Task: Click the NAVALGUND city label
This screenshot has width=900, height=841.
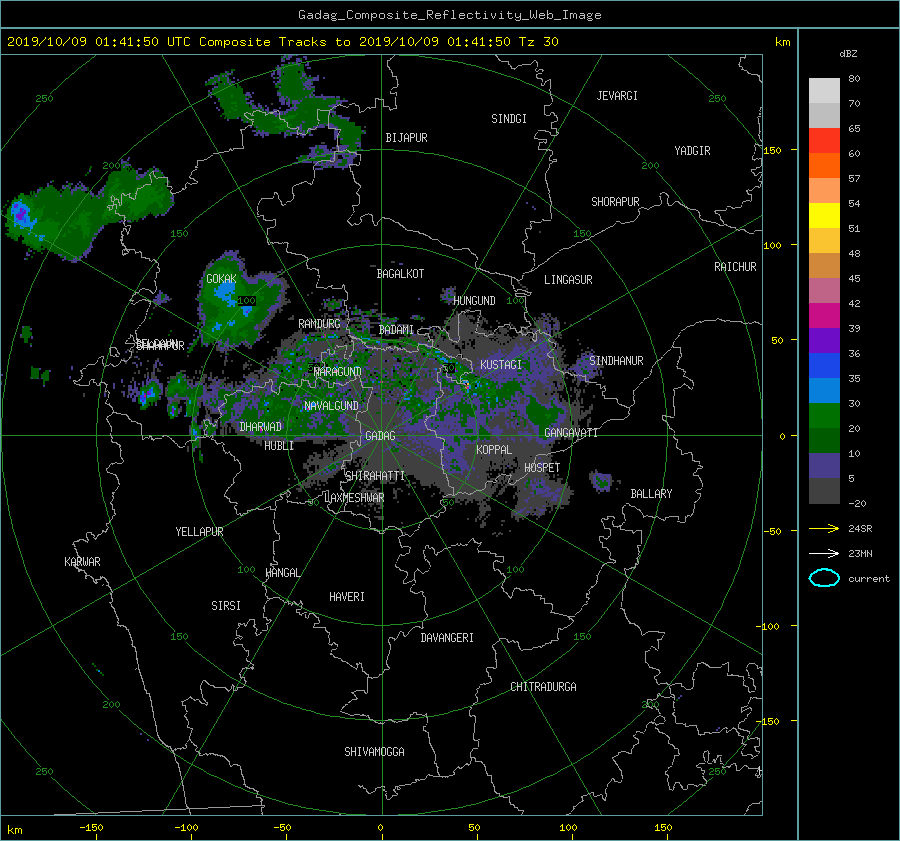Action: [331, 405]
